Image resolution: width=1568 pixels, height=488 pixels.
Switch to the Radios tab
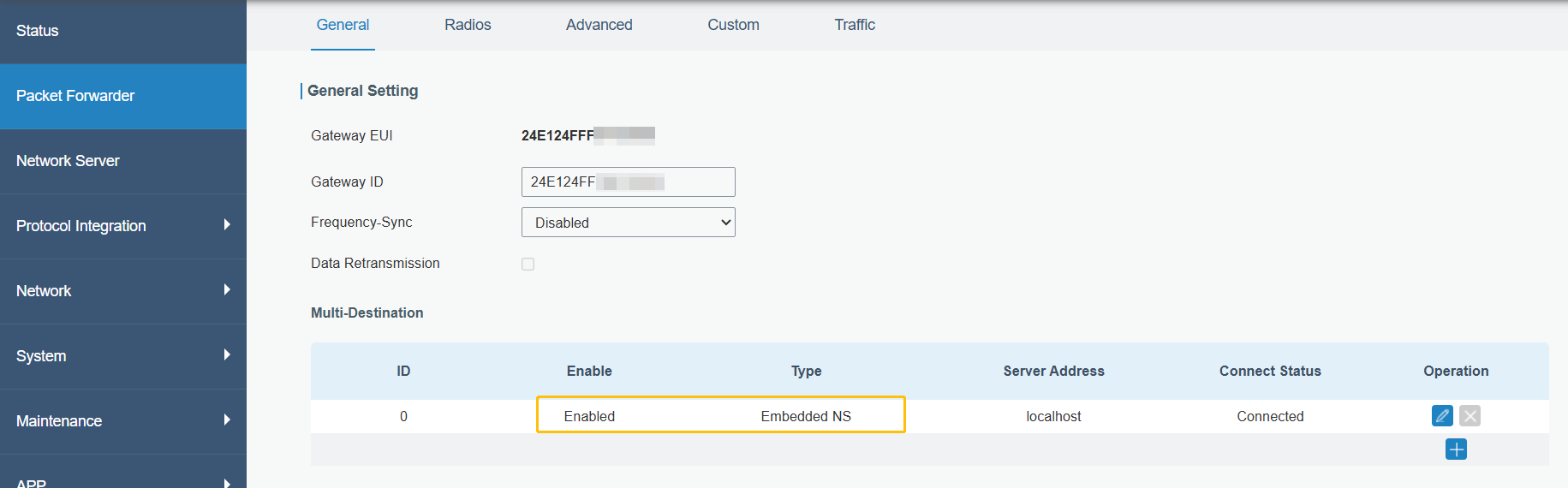[468, 25]
